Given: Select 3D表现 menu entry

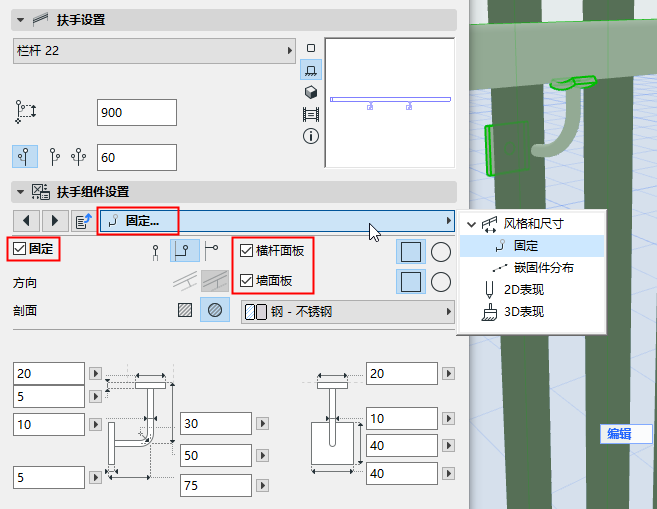Looking at the screenshot, I should click(532, 312).
